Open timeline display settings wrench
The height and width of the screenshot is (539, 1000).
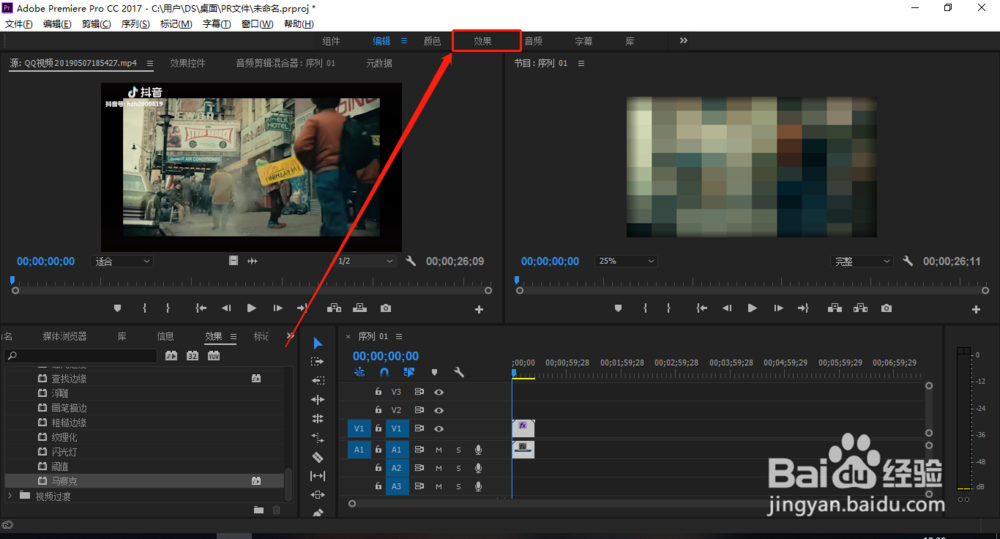(459, 372)
